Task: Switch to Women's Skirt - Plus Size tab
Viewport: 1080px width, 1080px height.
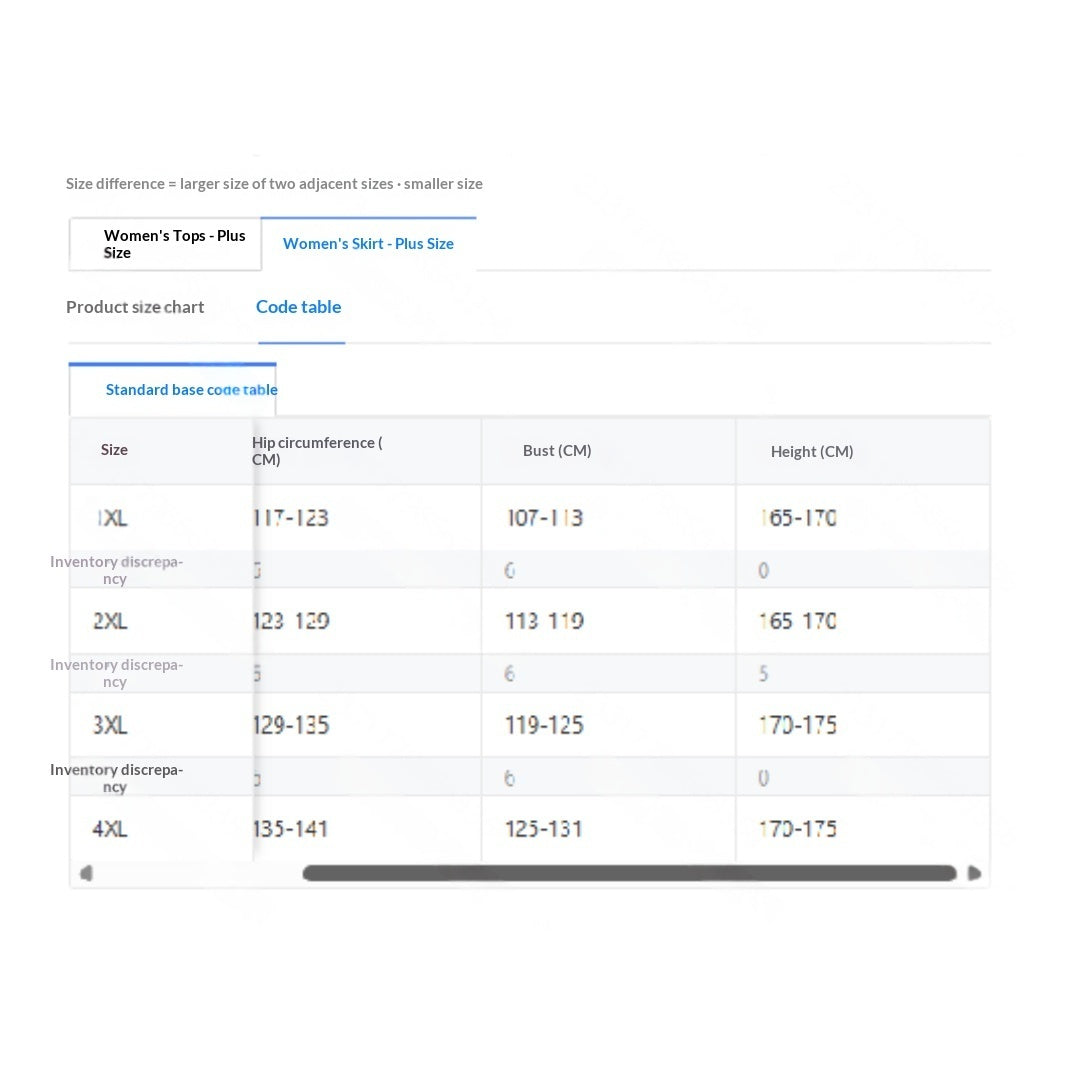Action: [368, 244]
